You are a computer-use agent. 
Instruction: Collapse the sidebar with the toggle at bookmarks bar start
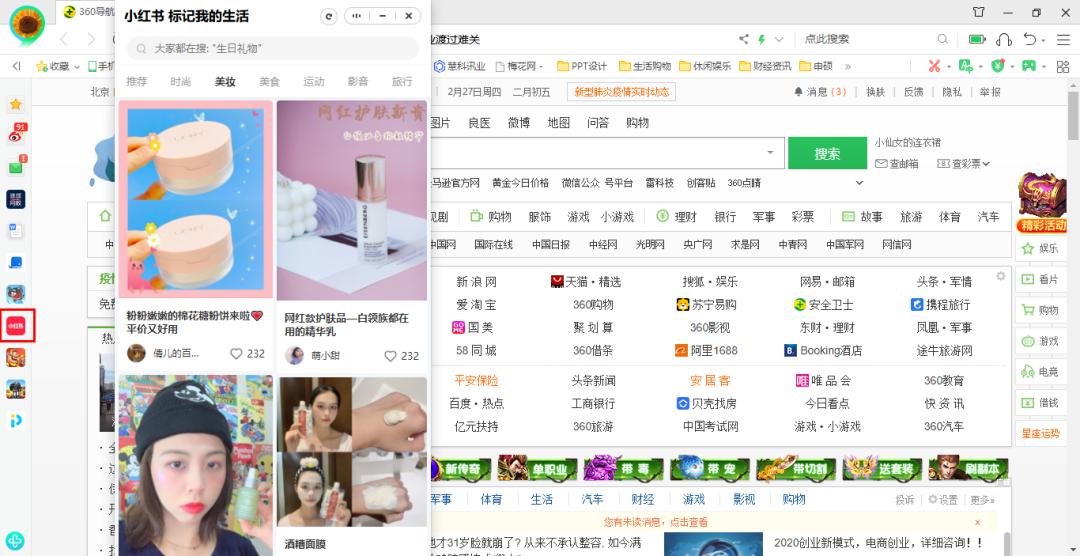tap(17, 66)
